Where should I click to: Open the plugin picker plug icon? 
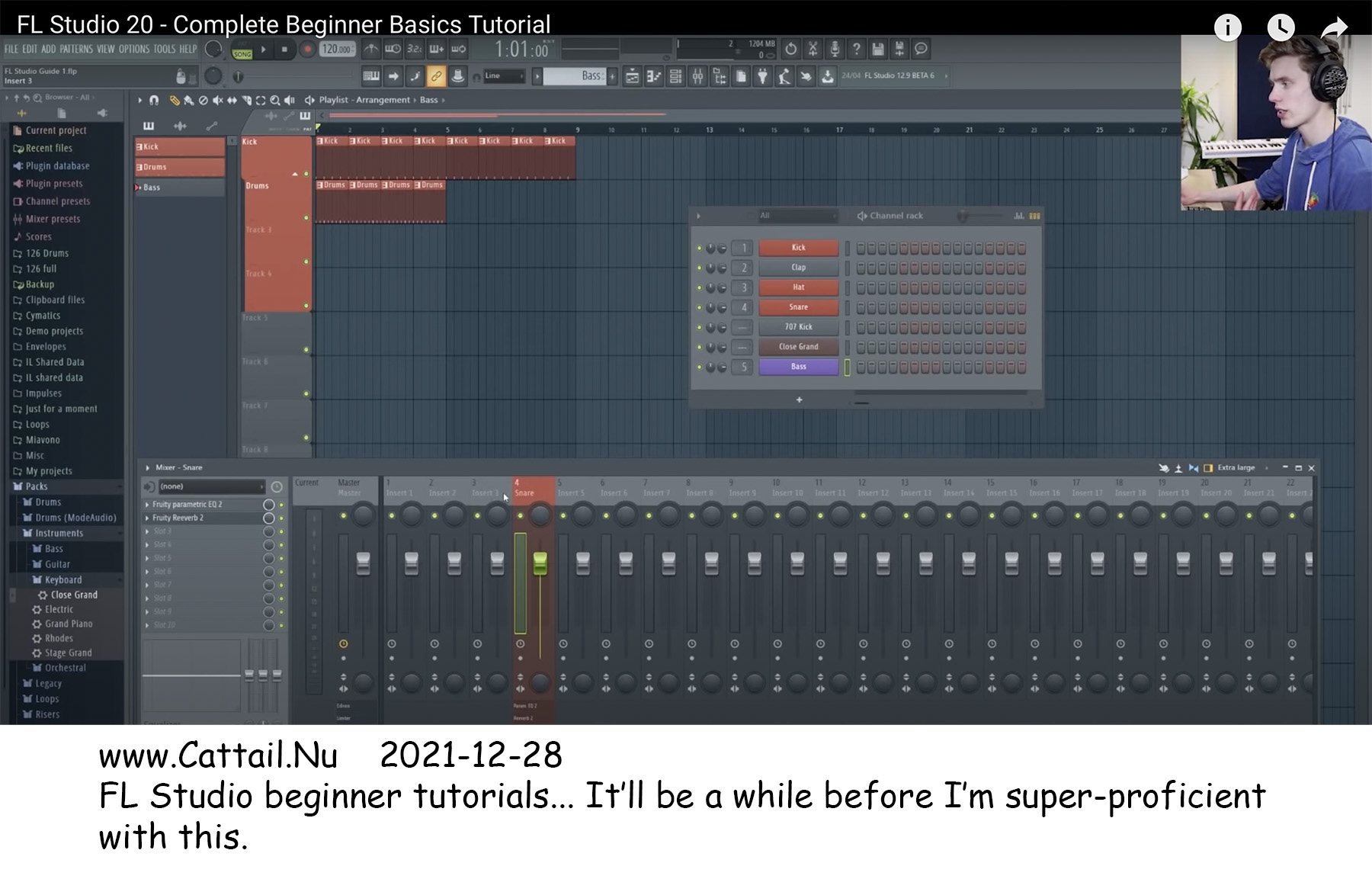pos(762,76)
